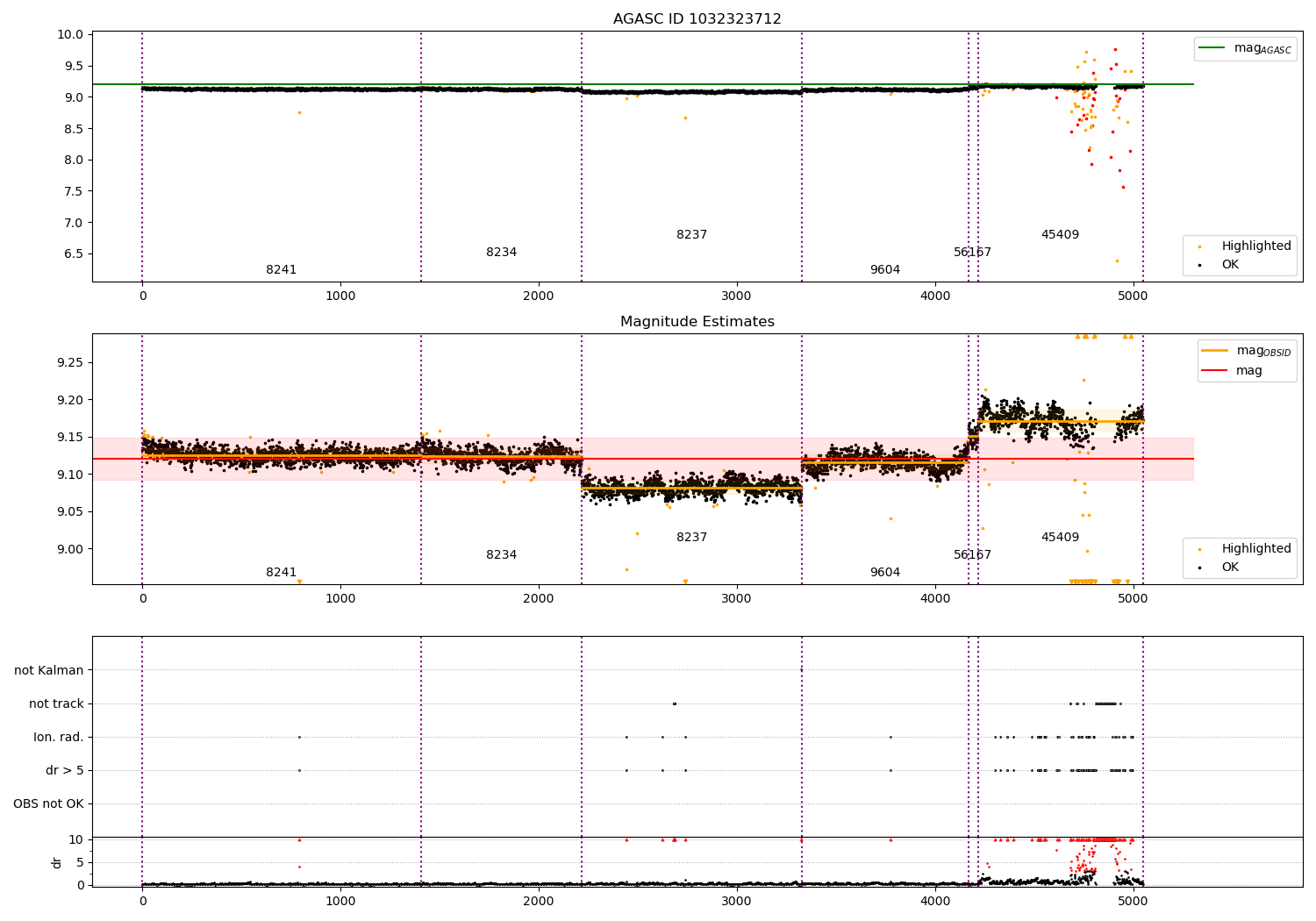Select the mag AGASC legend entry with green line

(x=1245, y=48)
